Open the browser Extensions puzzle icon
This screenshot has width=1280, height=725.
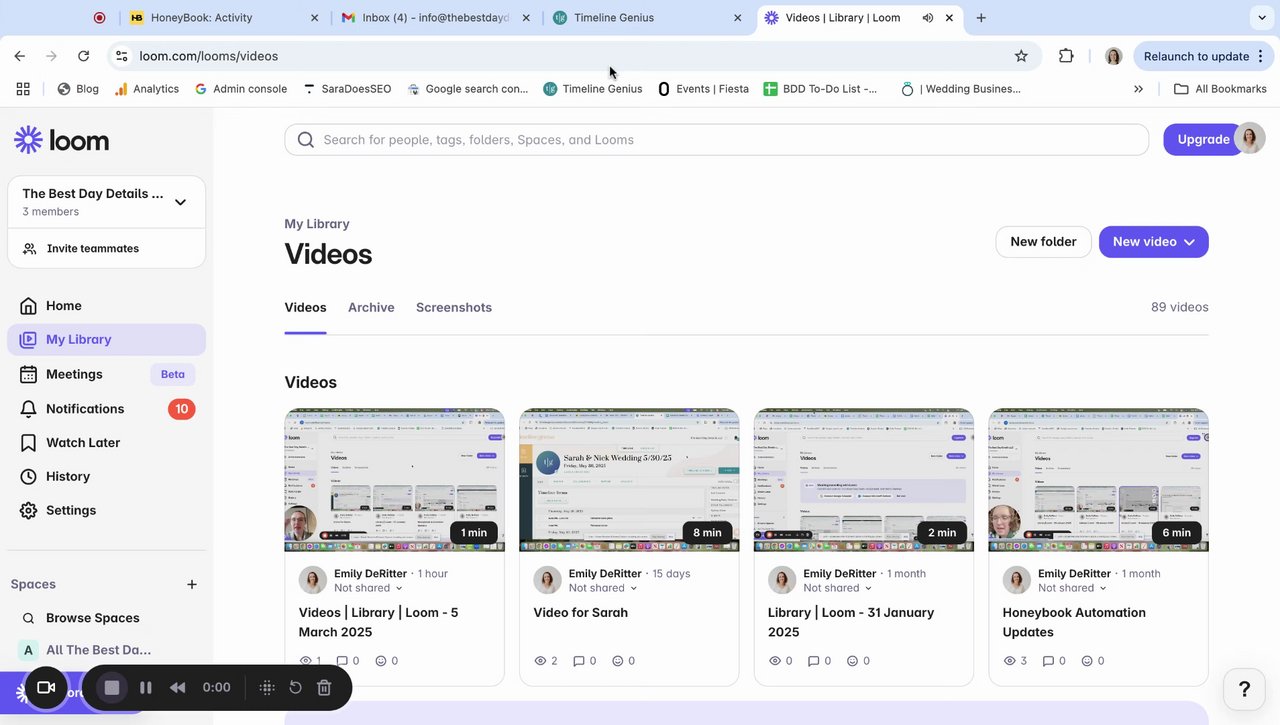1066,56
